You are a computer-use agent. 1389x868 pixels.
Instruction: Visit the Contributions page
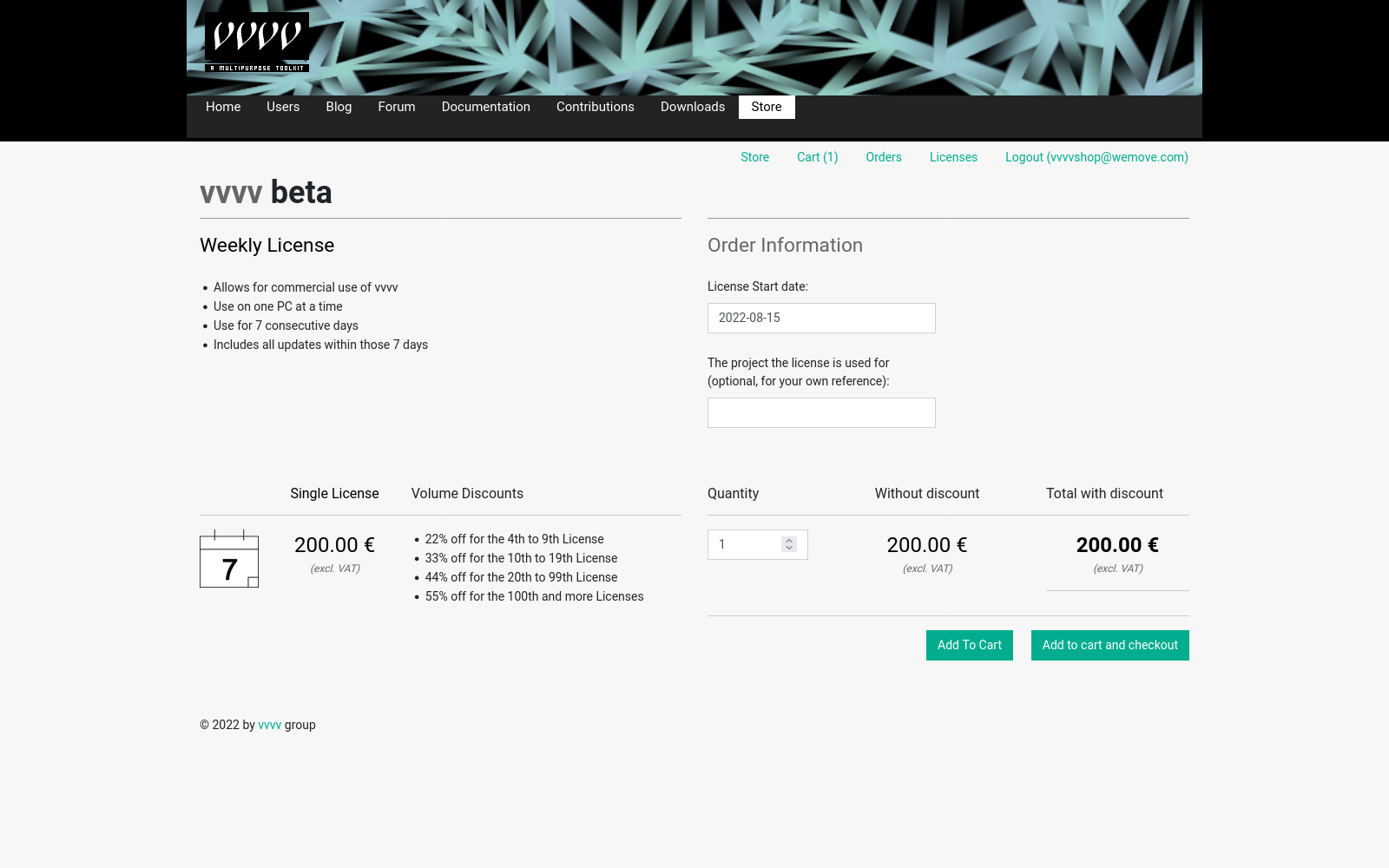pyautogui.click(x=596, y=107)
